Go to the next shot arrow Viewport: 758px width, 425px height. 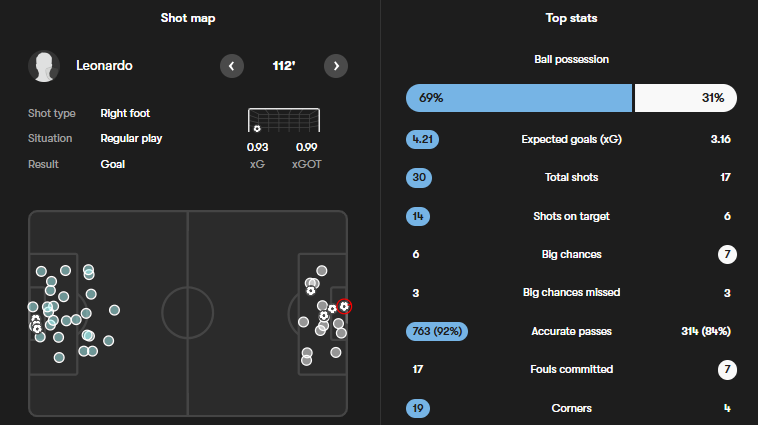336,66
